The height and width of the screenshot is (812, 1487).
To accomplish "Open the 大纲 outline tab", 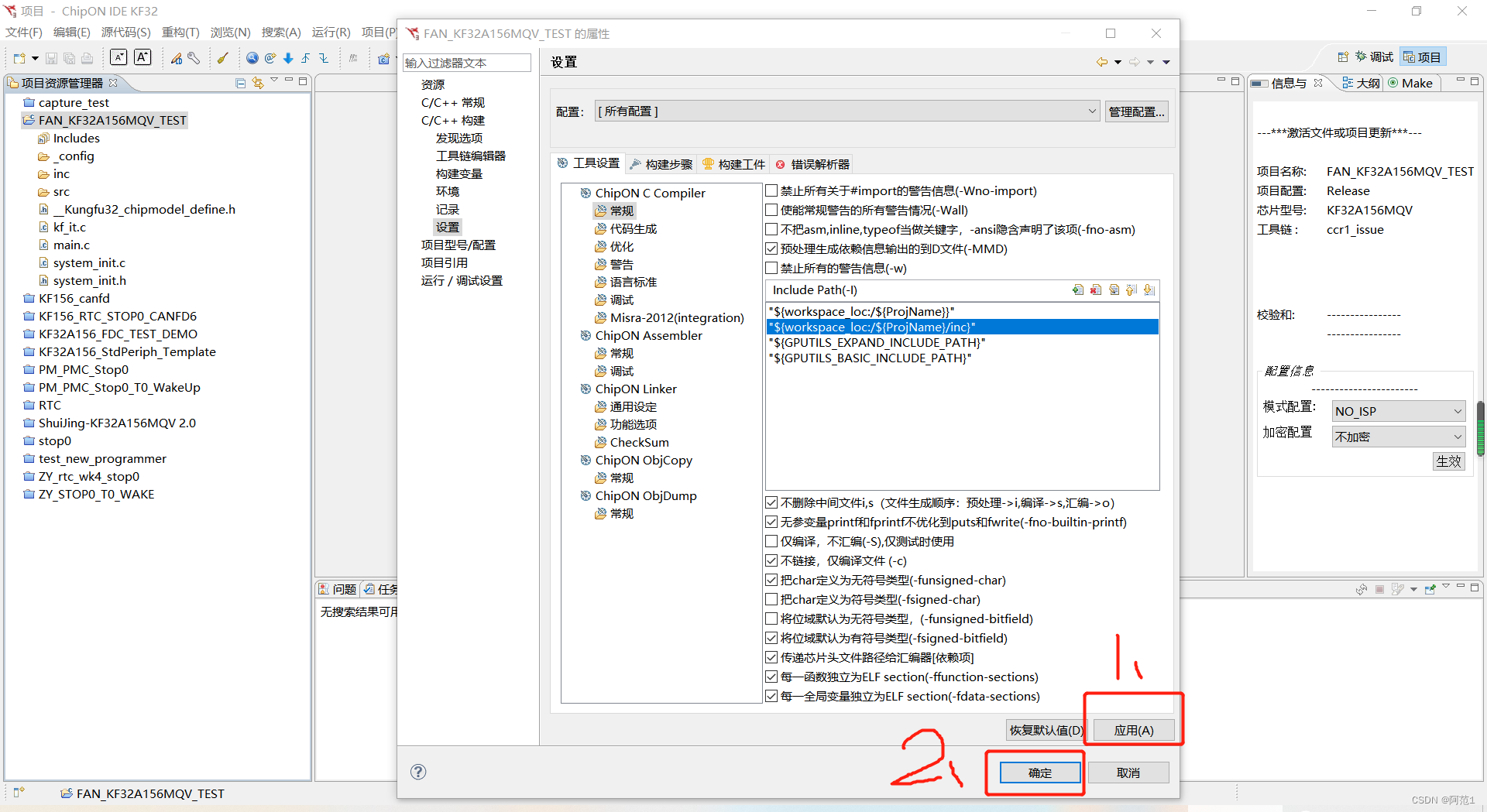I will tap(1361, 83).
